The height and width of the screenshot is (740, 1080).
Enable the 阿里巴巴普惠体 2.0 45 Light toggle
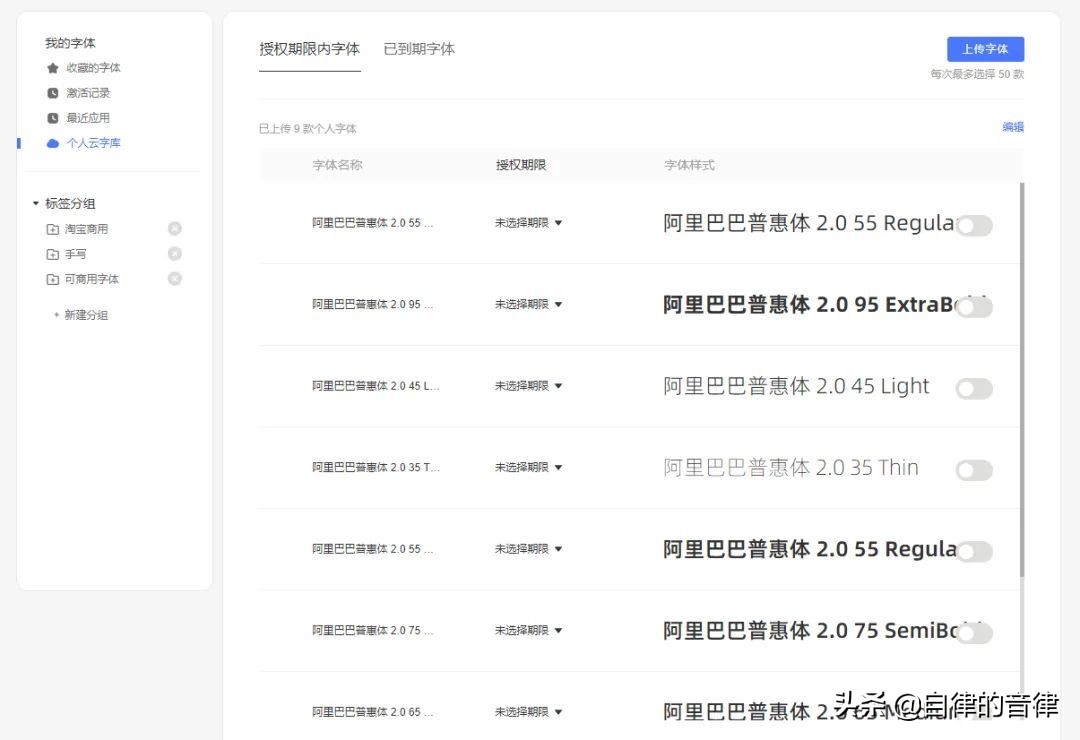[974, 388]
